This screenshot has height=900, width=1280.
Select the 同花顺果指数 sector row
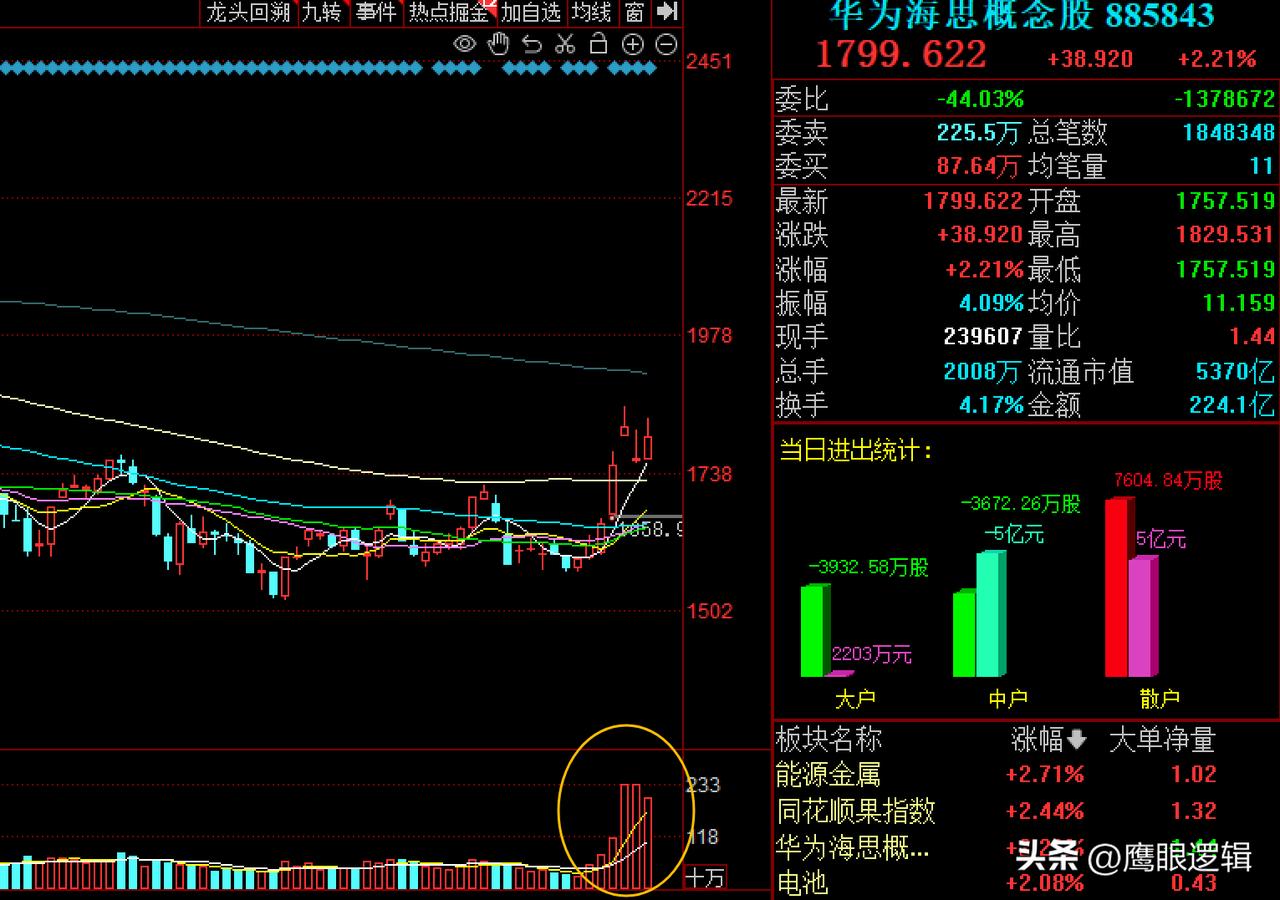click(1026, 810)
